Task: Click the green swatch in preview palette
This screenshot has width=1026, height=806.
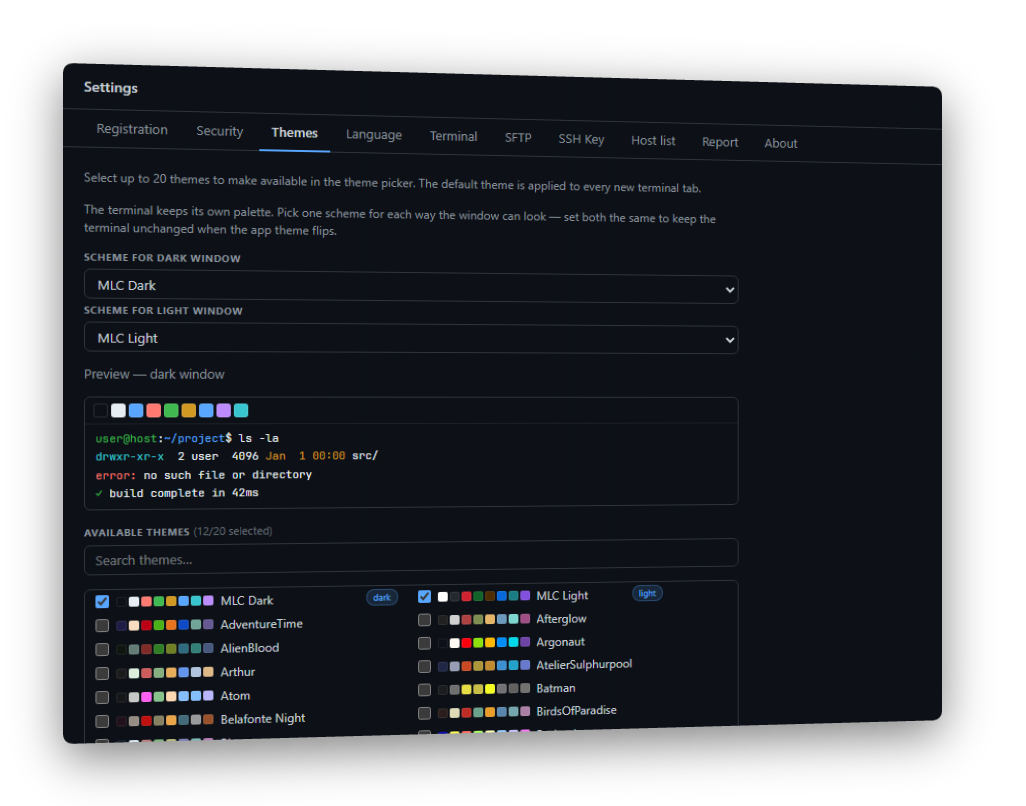Action: click(x=171, y=410)
